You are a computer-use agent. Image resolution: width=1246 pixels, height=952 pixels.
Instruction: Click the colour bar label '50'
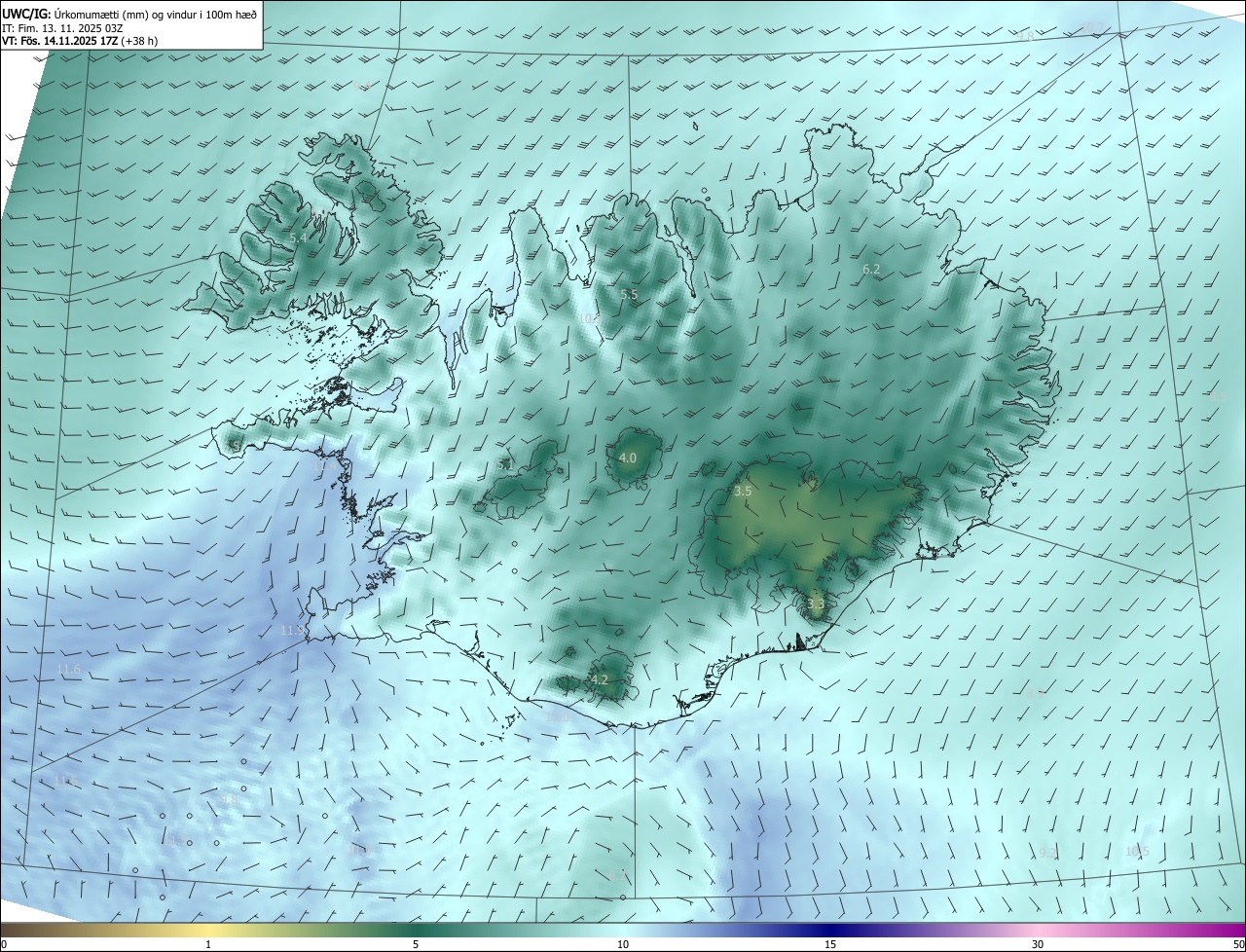[1238, 945]
